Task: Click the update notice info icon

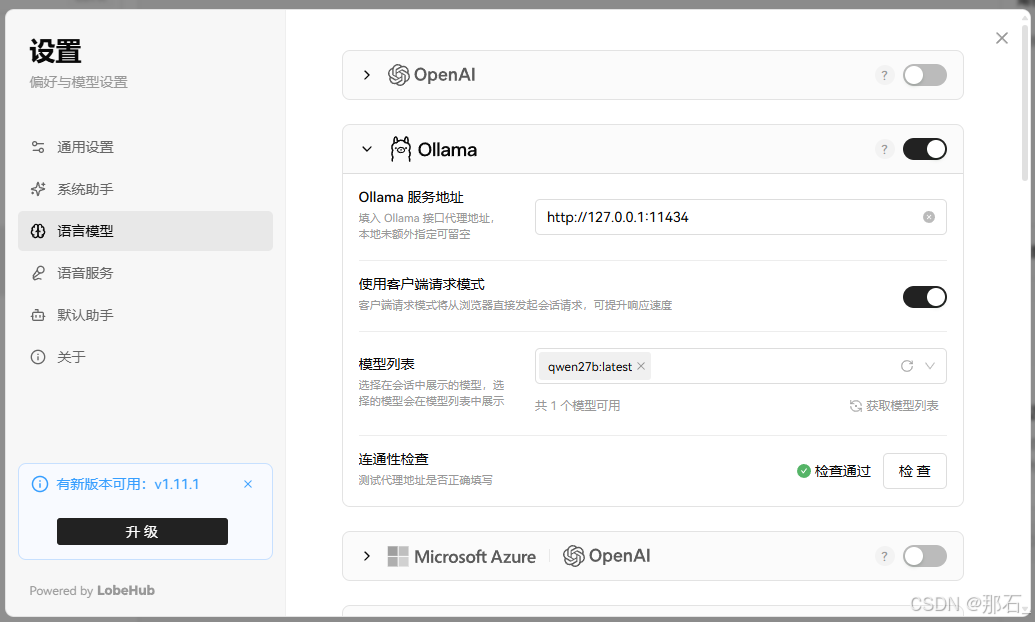Action: click(x=40, y=484)
